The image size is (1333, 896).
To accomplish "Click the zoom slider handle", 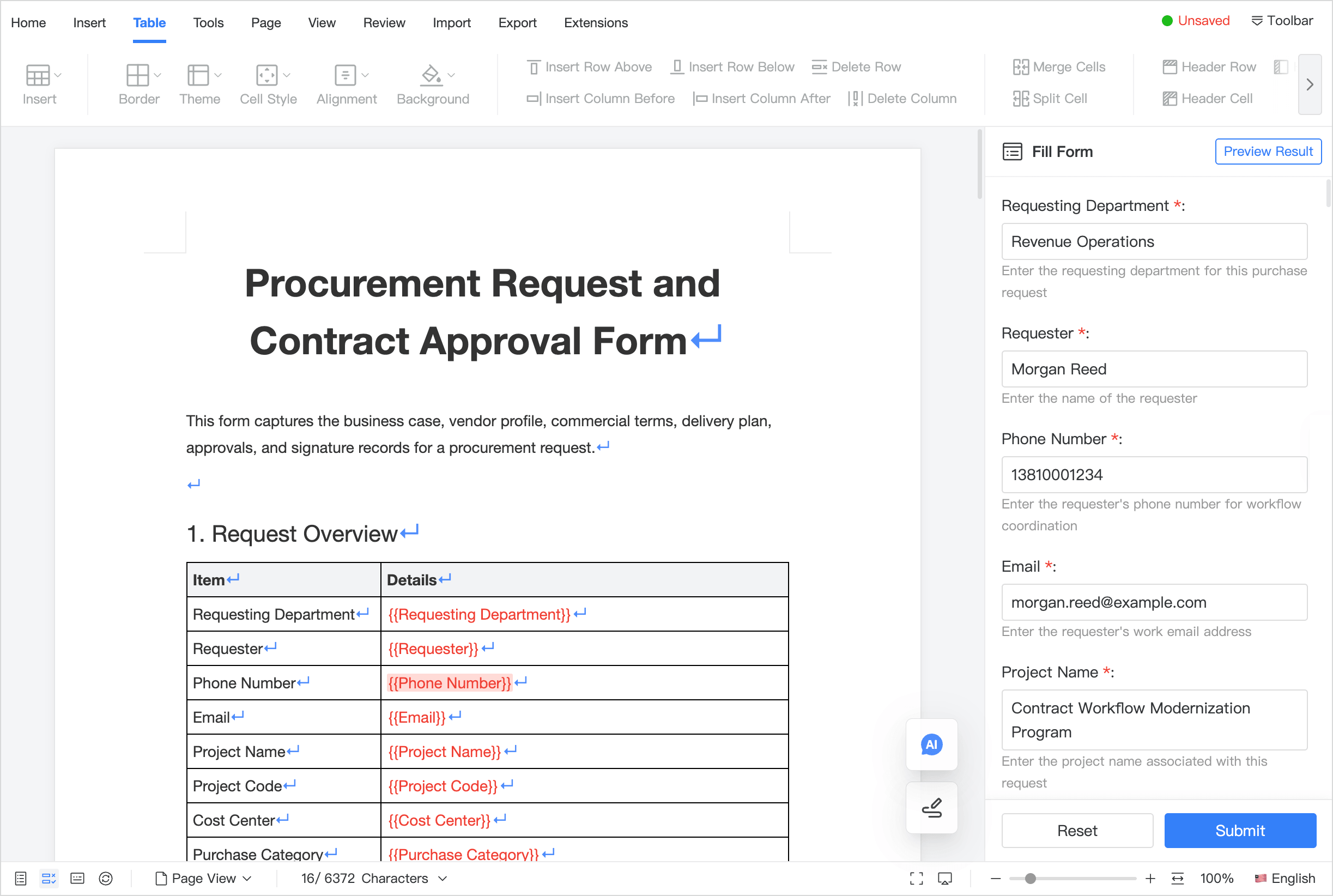I will point(1030,878).
